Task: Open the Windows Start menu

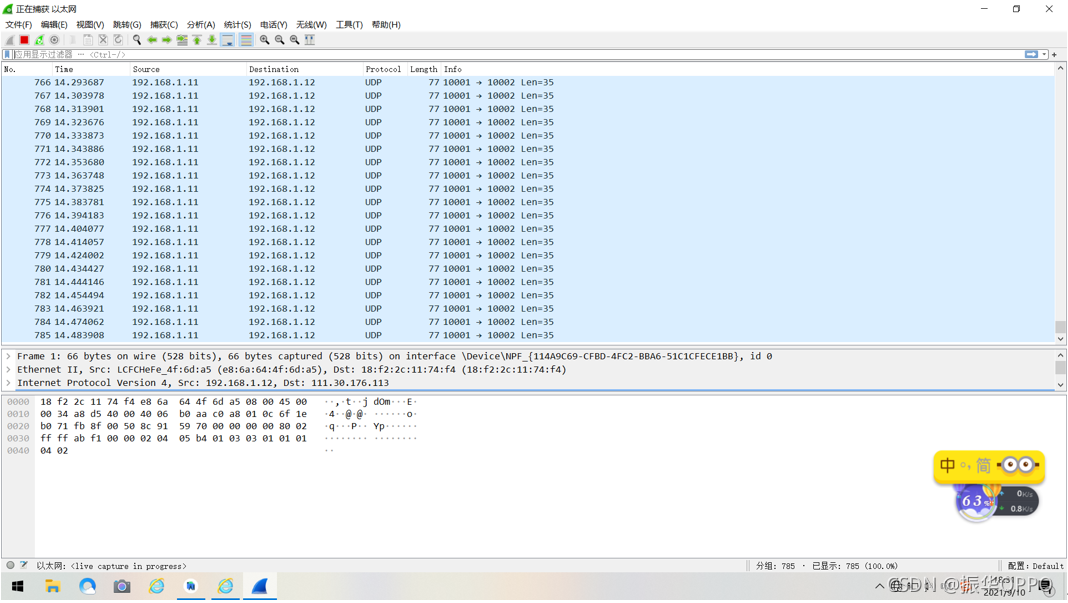Action: point(17,587)
